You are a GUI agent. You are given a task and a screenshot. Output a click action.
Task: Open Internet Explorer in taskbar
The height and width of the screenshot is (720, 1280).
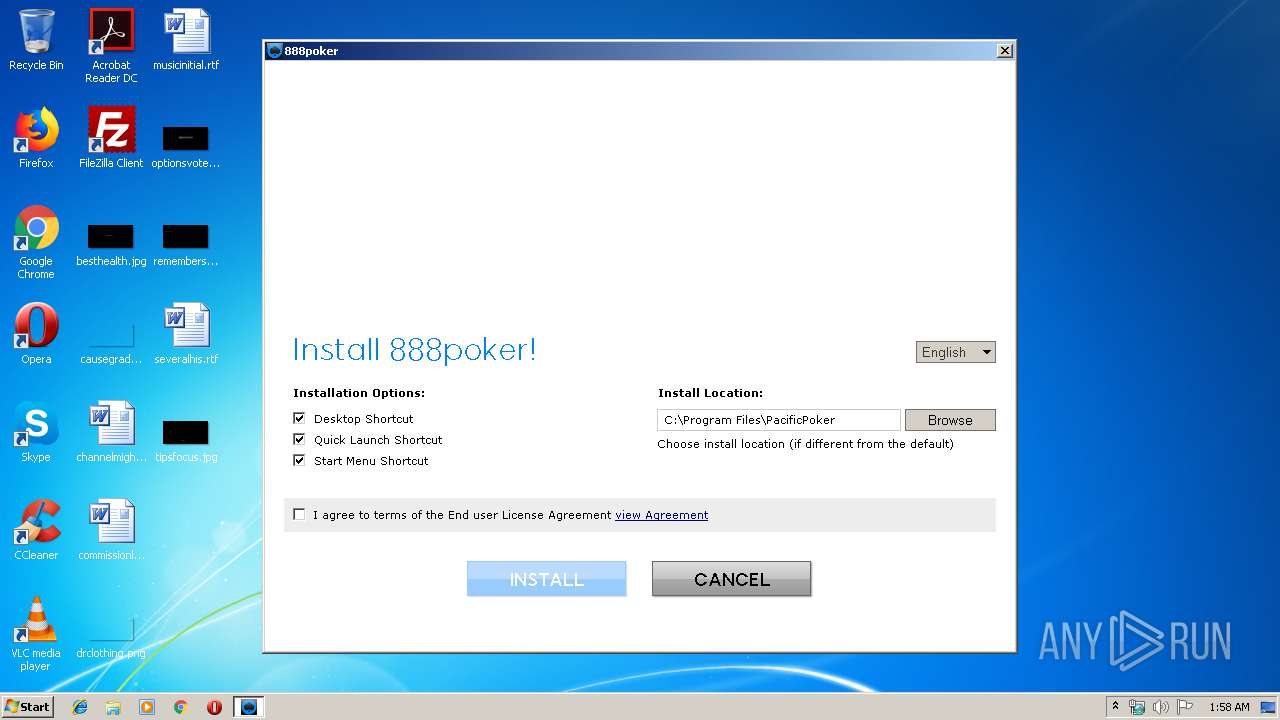coord(80,707)
